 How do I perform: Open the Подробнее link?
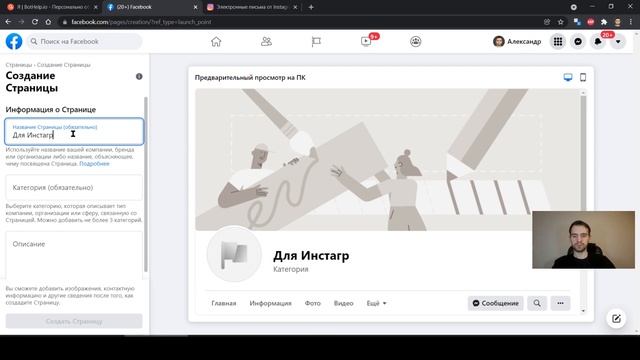point(94,164)
